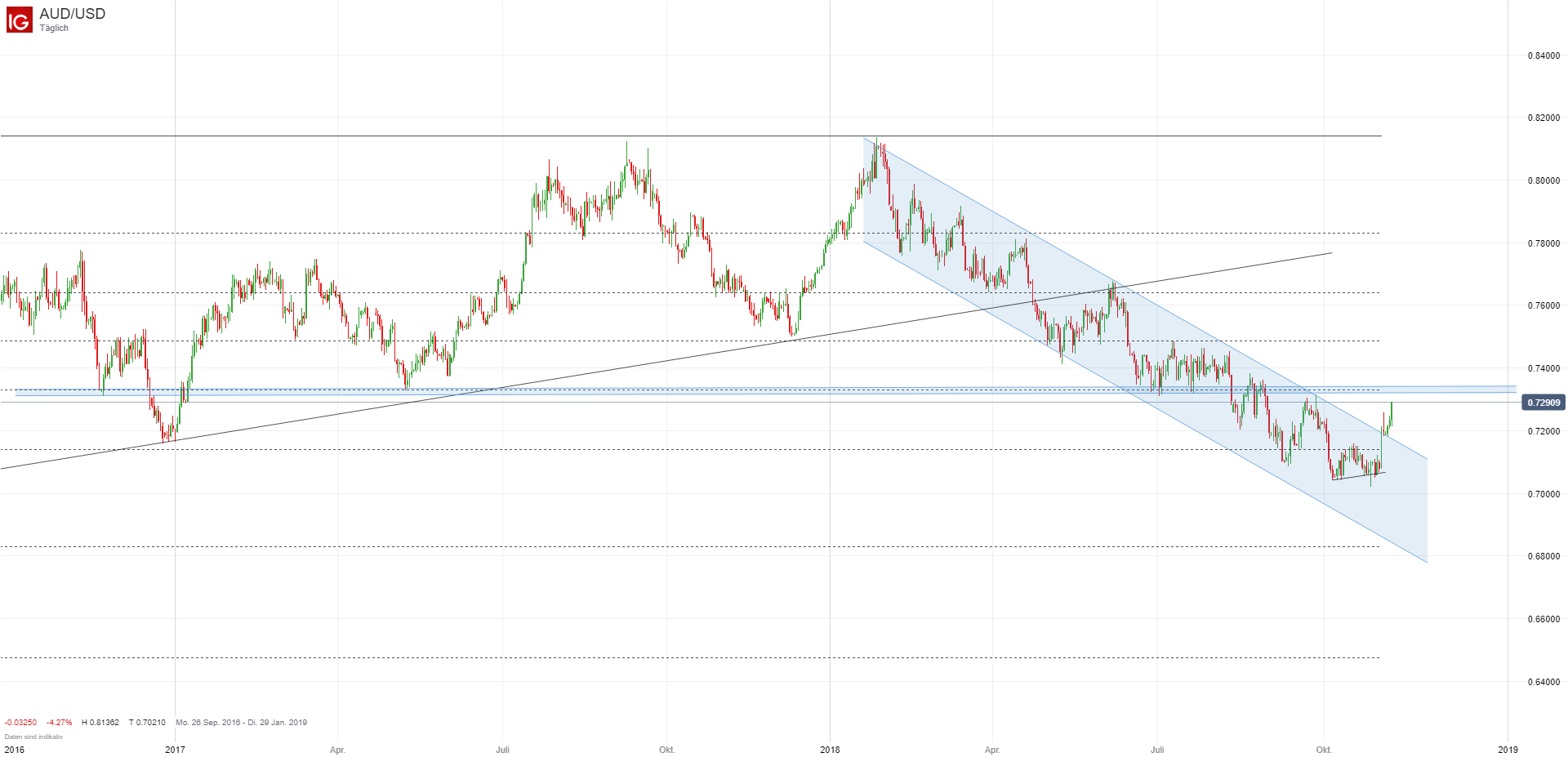The width and height of the screenshot is (1568, 757).
Task: Click the 2018 time axis label
Action: point(830,750)
